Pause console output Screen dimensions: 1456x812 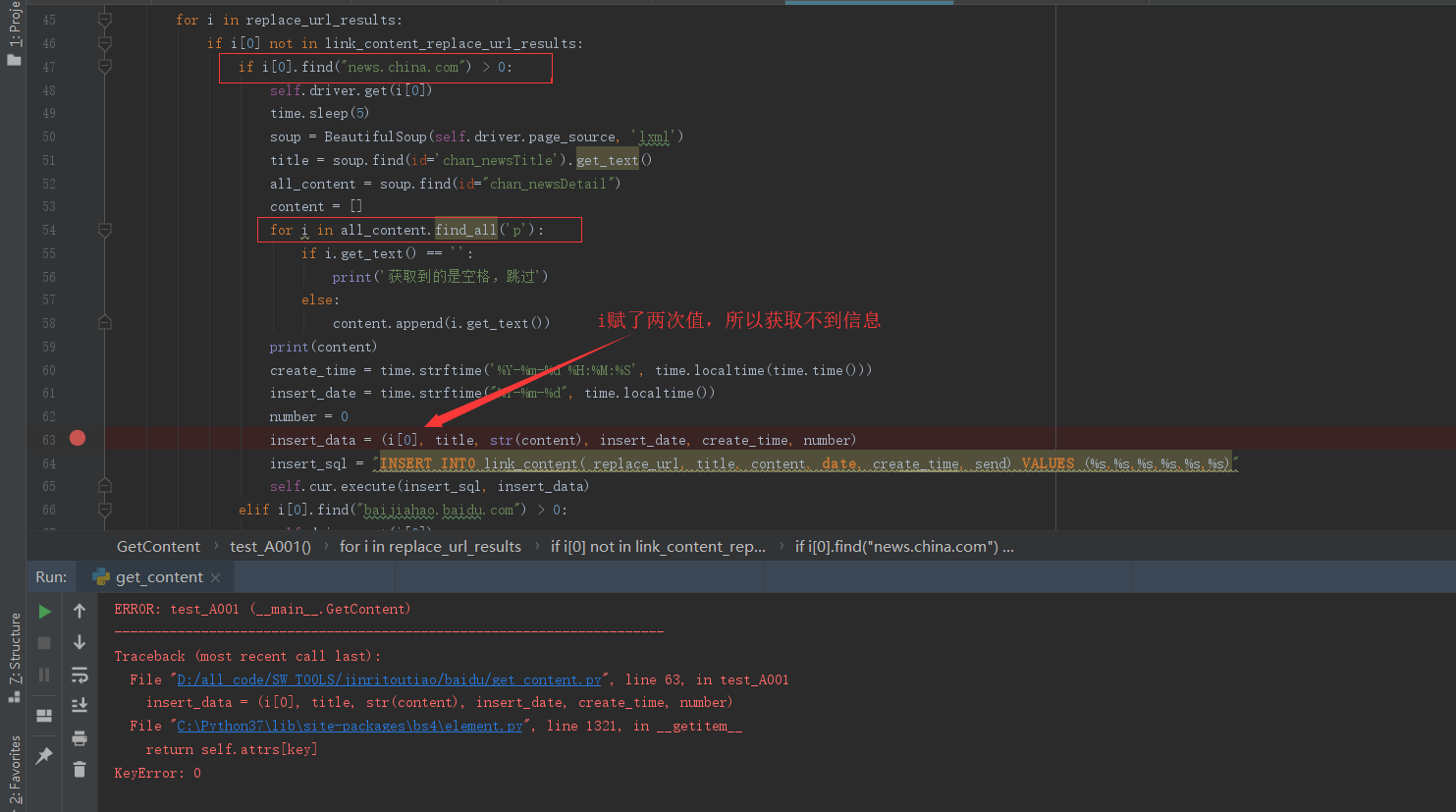pos(44,675)
